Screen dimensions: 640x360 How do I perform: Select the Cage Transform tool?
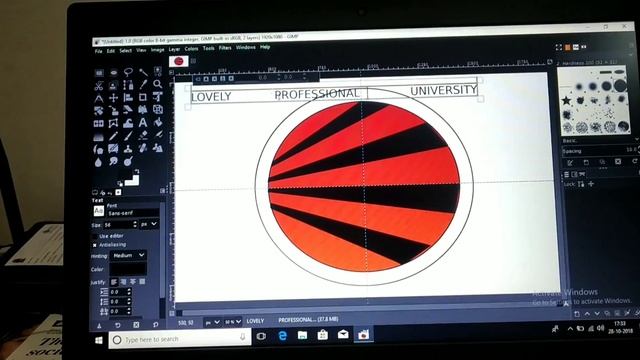tap(113, 123)
